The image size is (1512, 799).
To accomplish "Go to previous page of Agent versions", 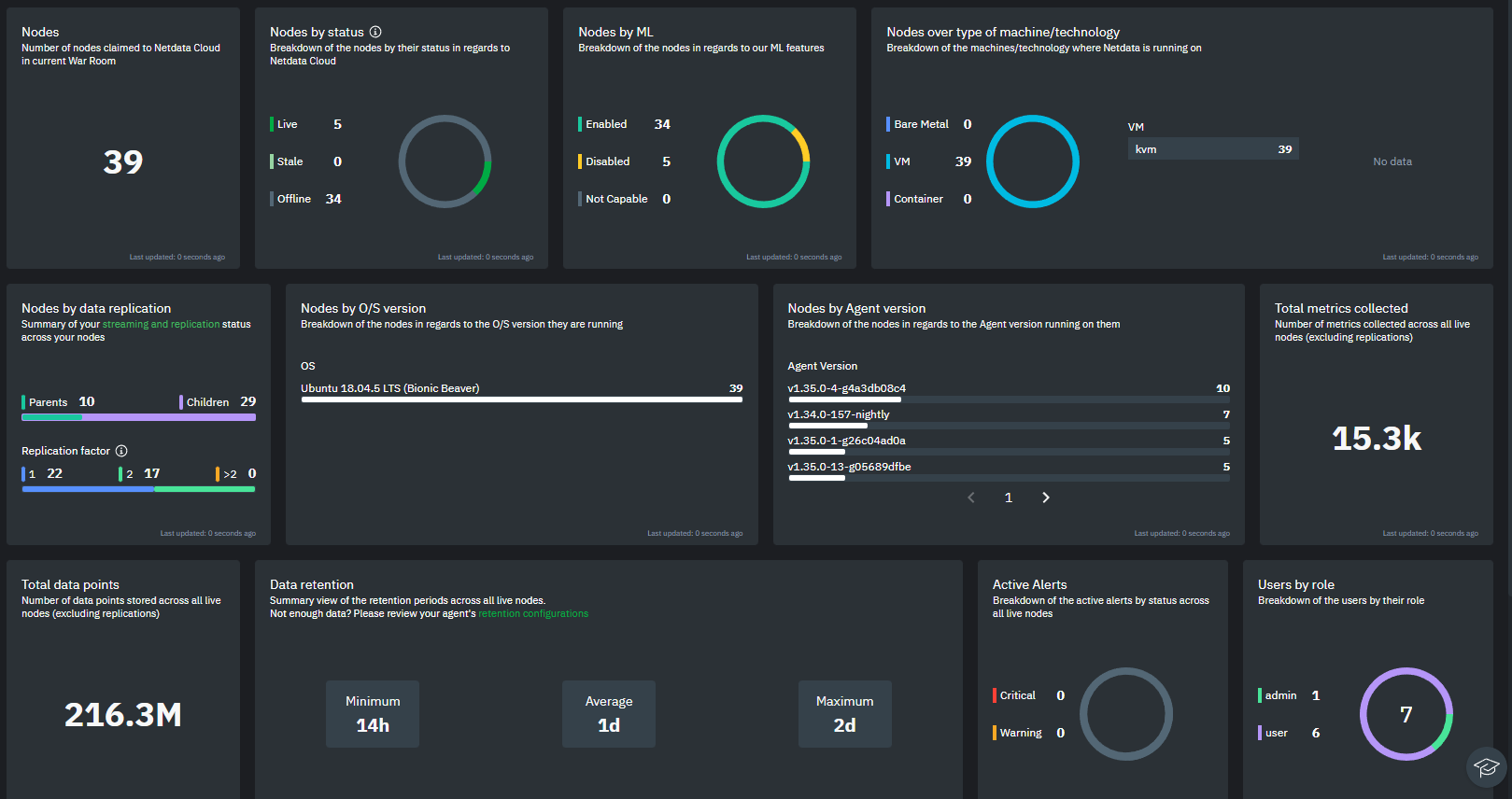I will (971, 498).
